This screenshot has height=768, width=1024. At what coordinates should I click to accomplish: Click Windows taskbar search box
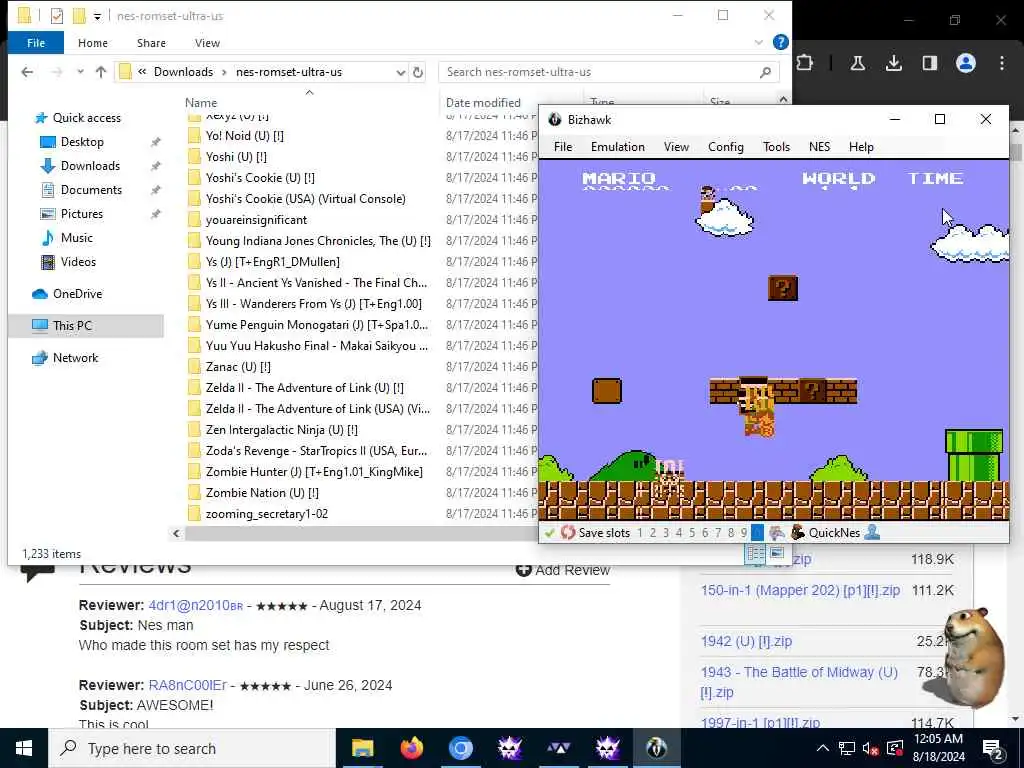click(x=192, y=748)
